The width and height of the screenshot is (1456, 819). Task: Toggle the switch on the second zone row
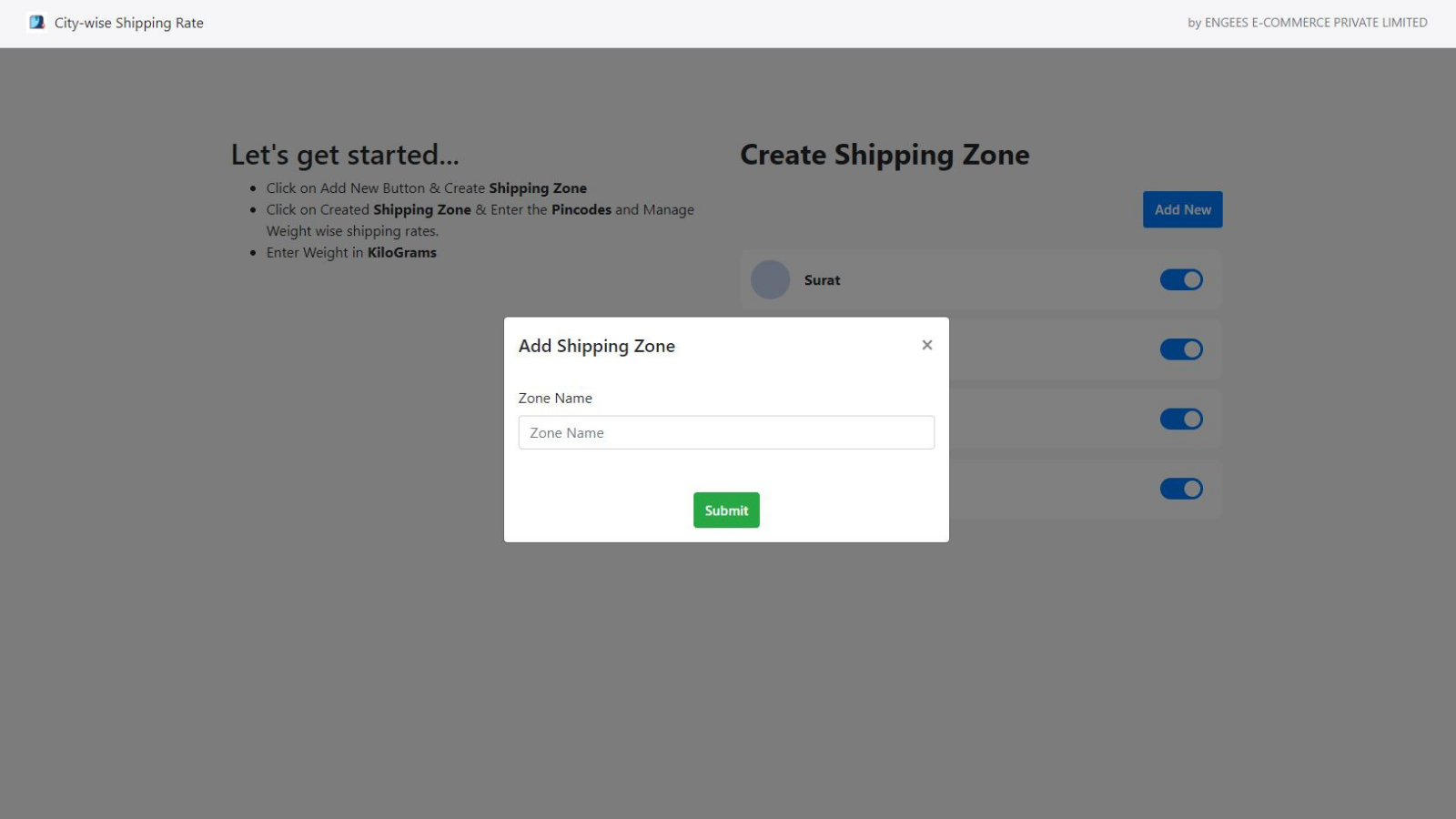click(x=1180, y=349)
